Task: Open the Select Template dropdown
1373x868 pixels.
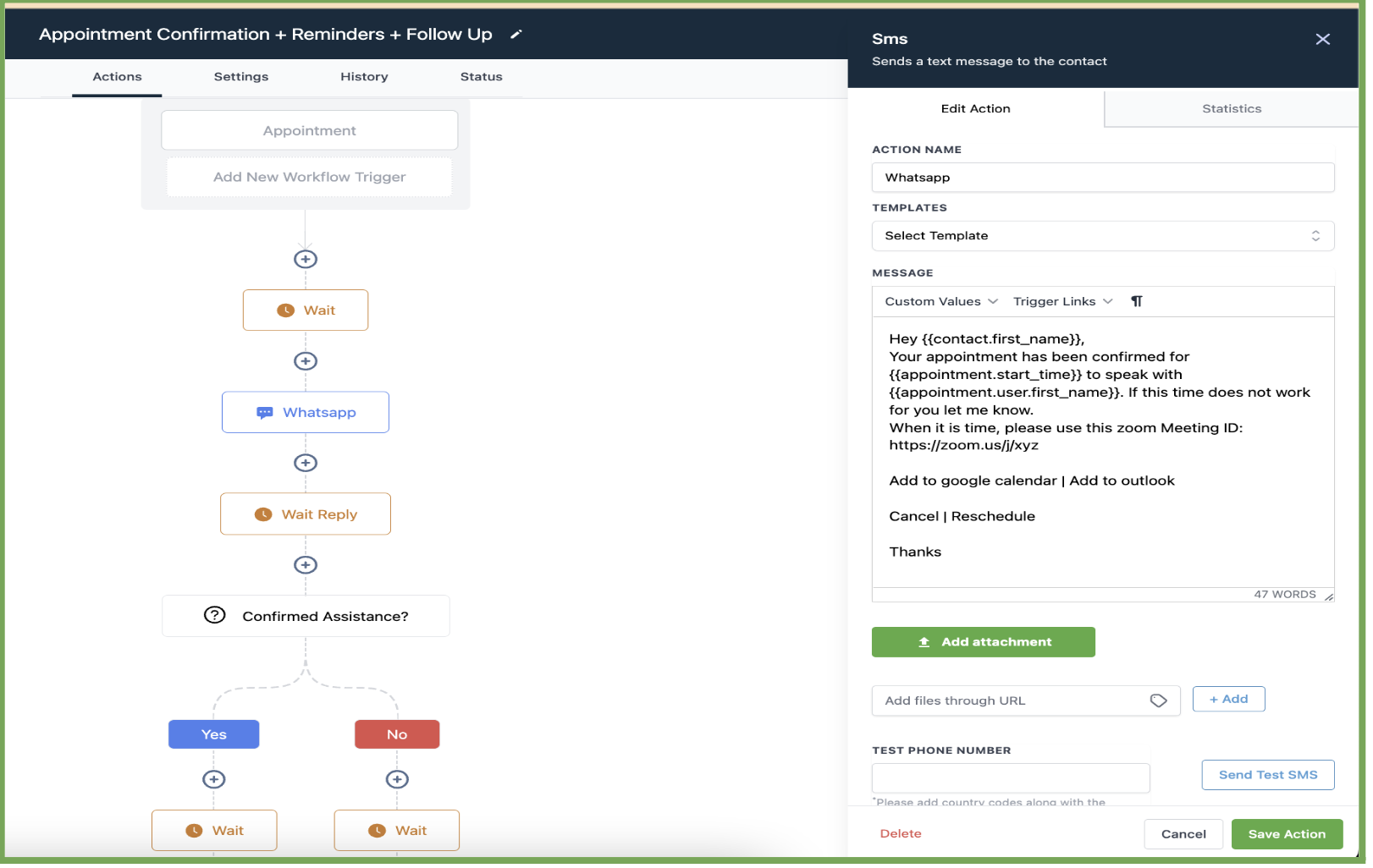Action: click(1102, 236)
